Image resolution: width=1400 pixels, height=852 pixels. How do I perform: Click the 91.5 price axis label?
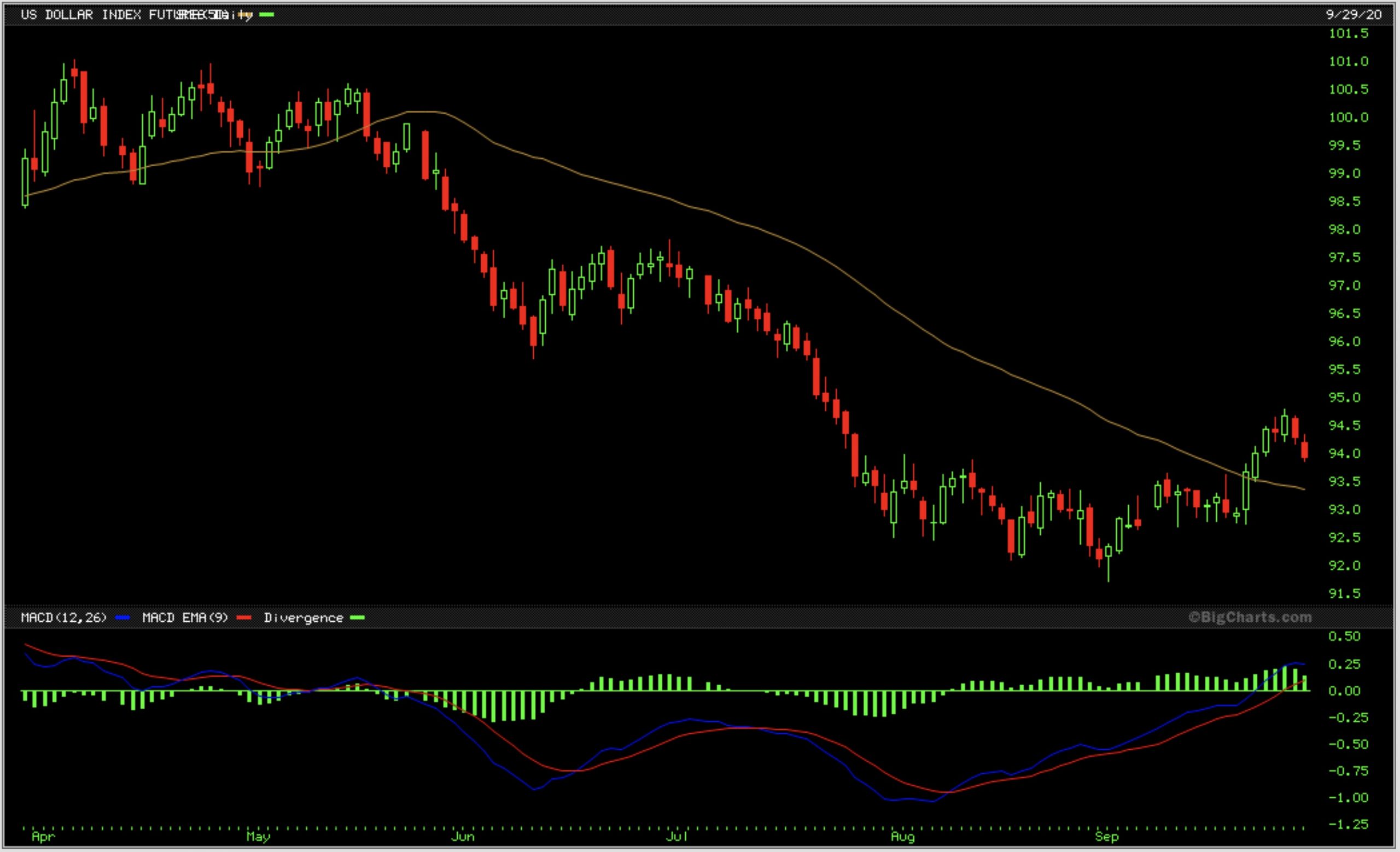coord(1344,593)
